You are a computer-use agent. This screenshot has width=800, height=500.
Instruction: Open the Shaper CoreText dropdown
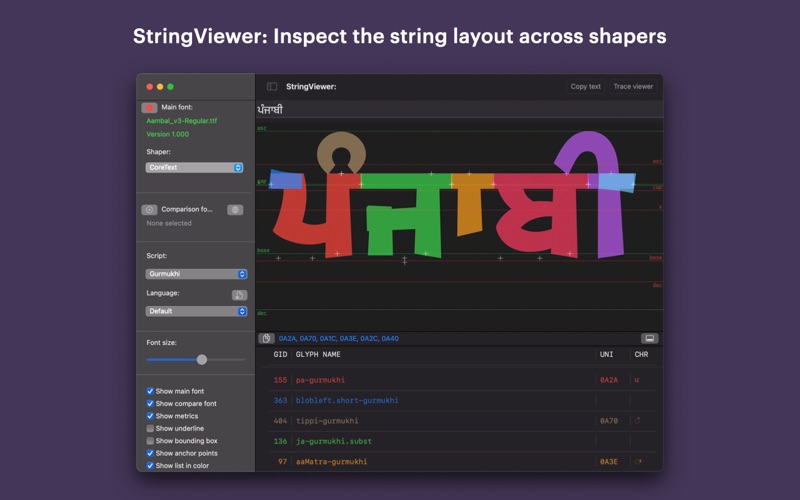[194, 167]
